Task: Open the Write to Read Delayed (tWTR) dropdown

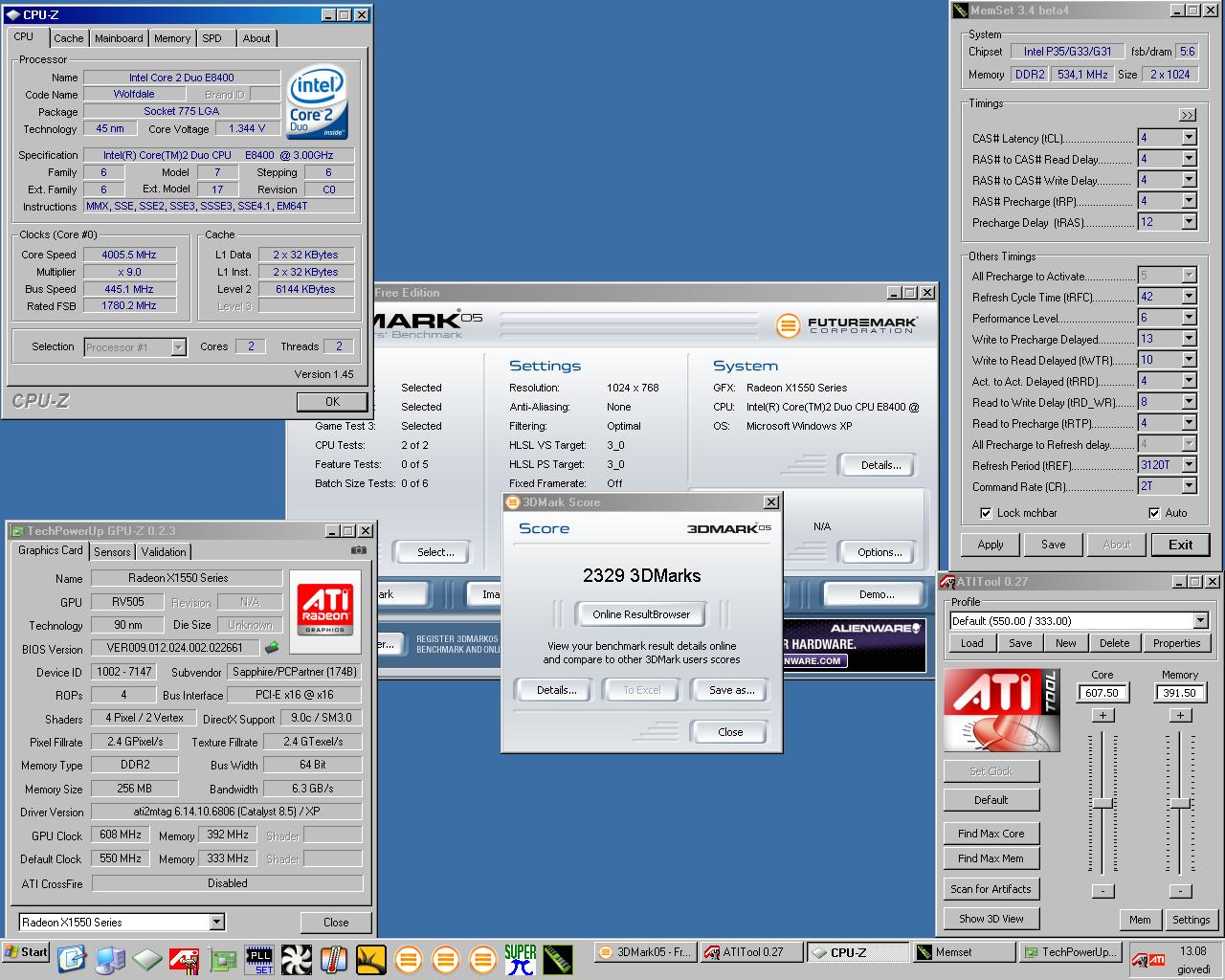Action: point(1189,360)
